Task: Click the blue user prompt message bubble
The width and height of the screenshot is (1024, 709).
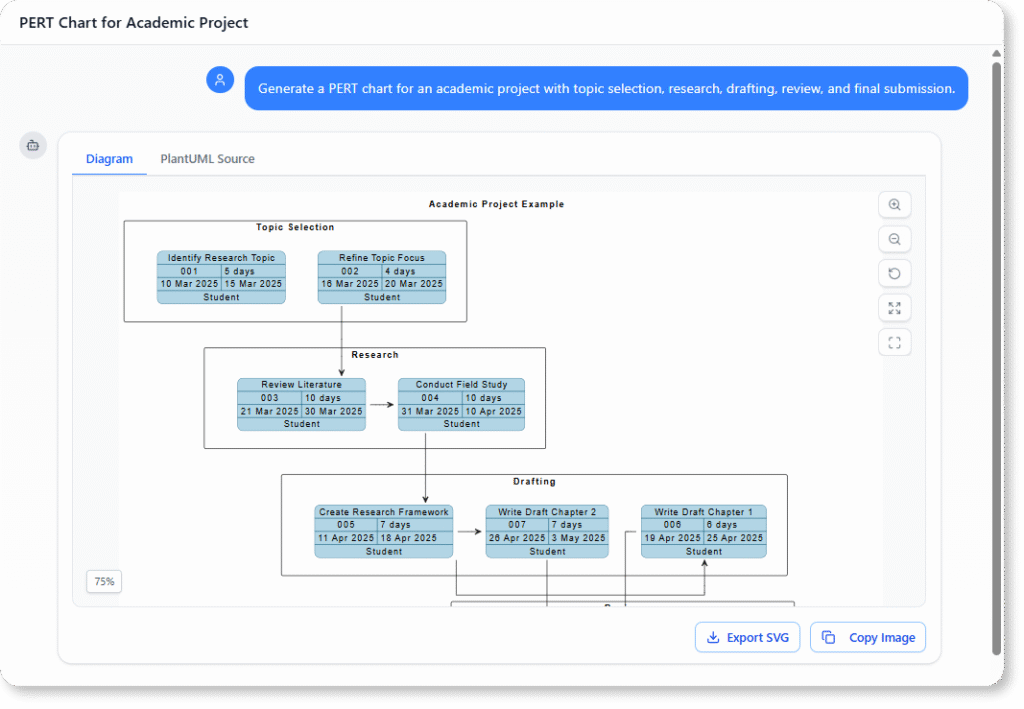Action: click(x=606, y=88)
